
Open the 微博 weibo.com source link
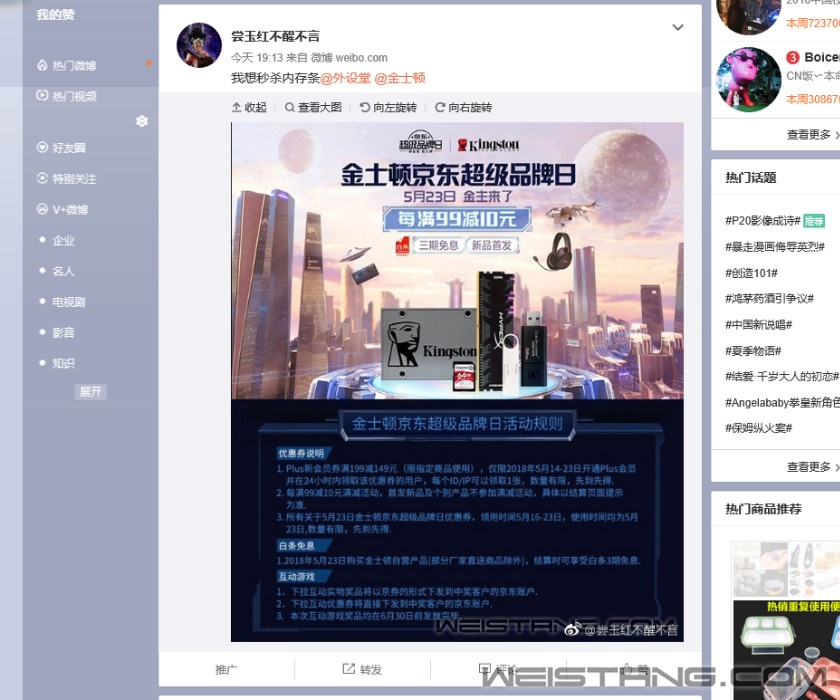349,57
